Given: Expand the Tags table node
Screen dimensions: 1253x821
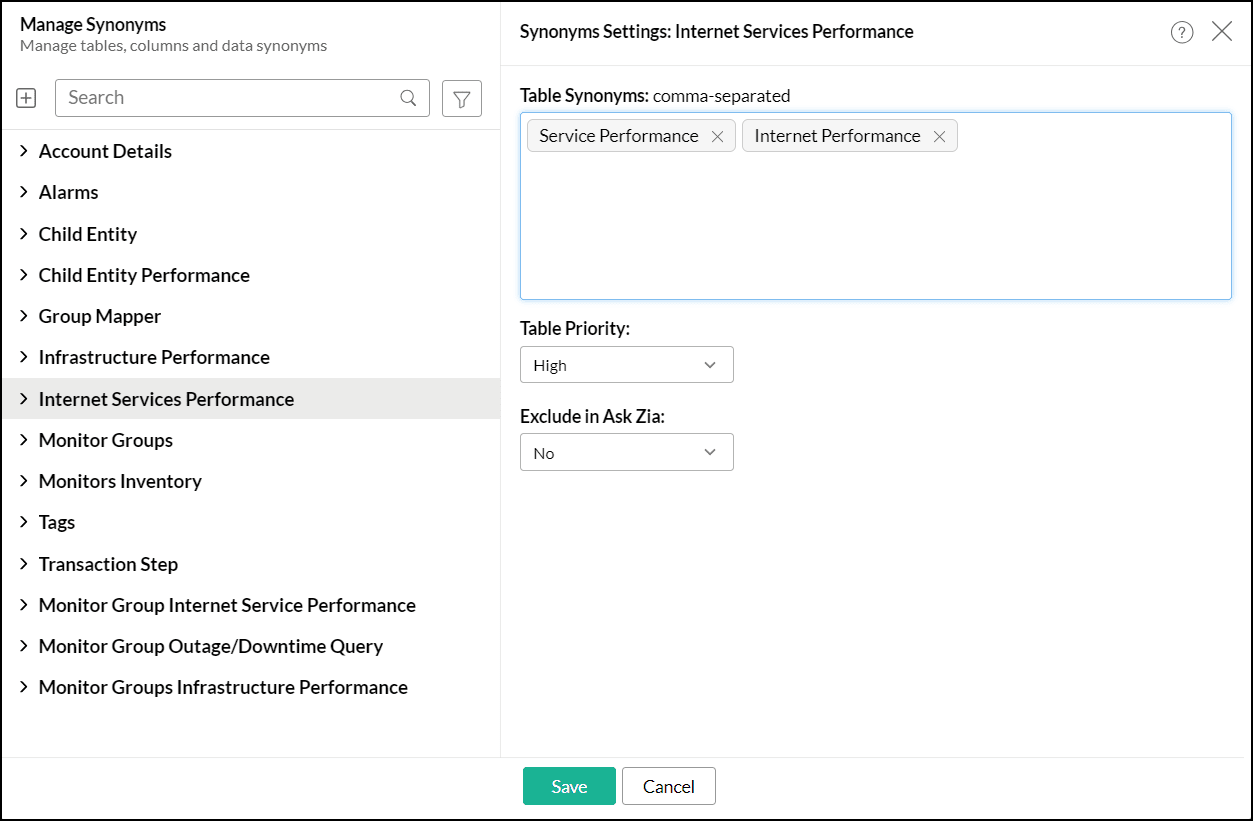Looking at the screenshot, I should tap(24, 522).
